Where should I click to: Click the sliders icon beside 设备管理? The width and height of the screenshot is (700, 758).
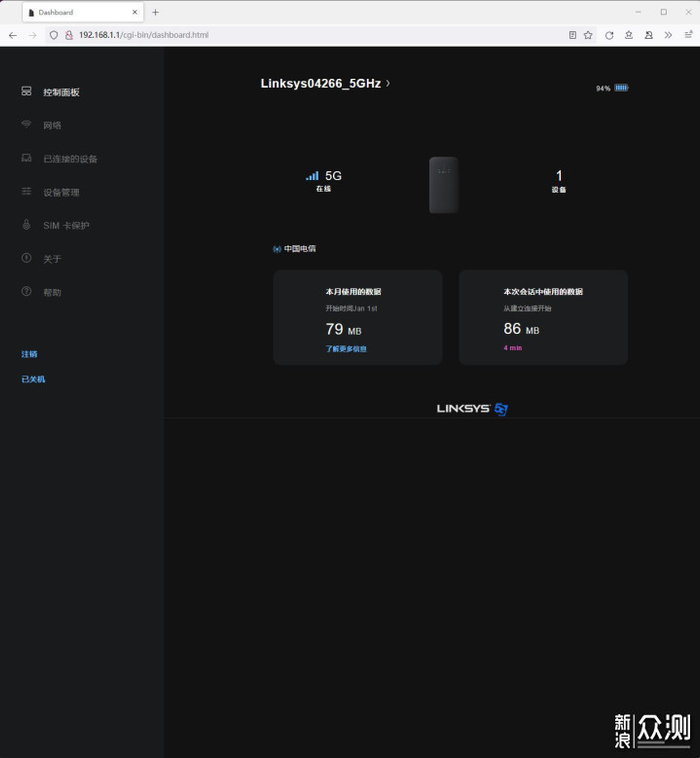click(26, 191)
